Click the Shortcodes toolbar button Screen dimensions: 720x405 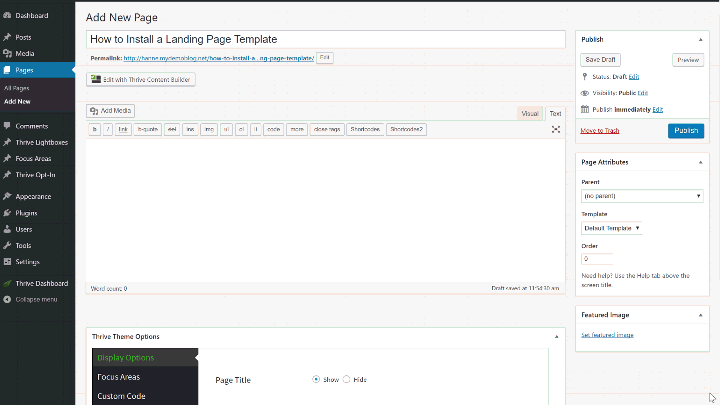[x=365, y=129]
